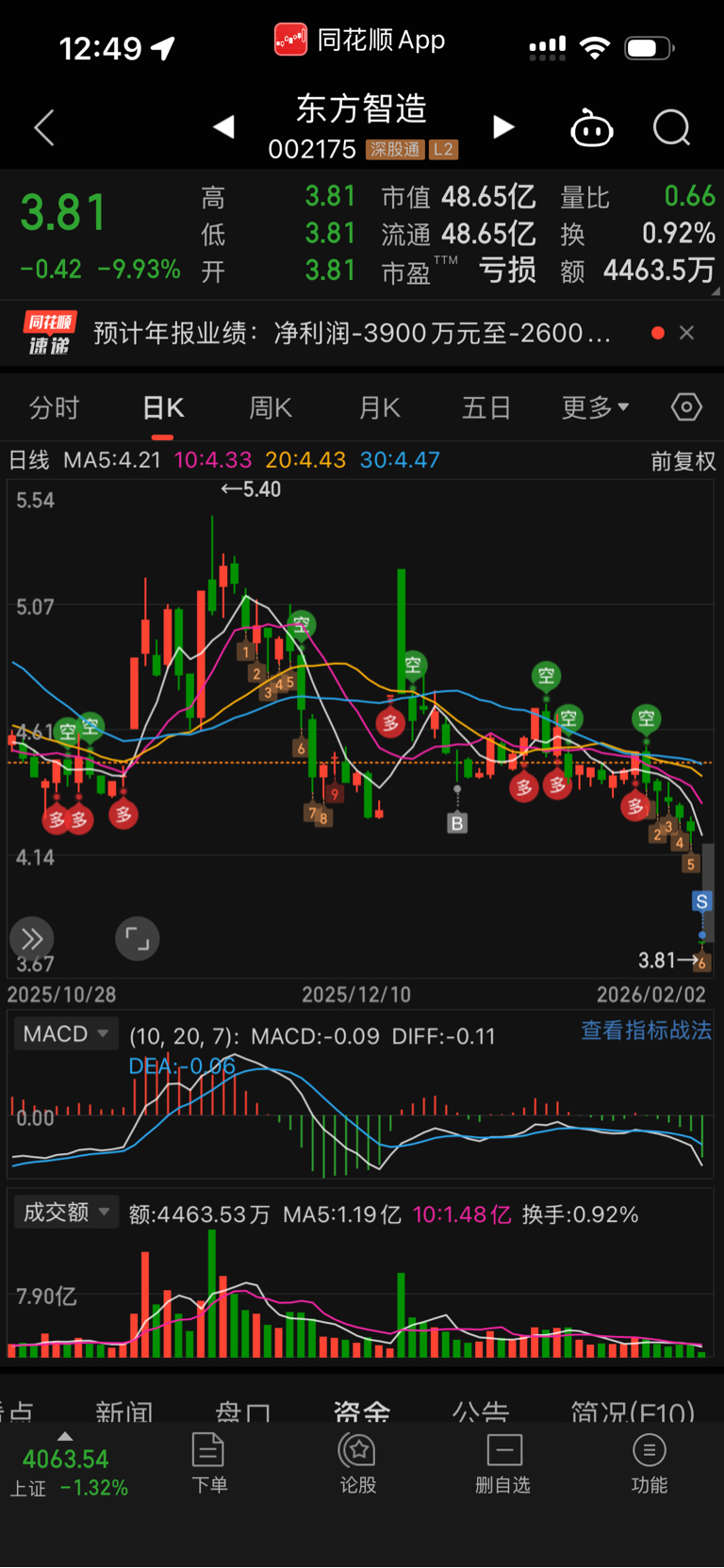
Task: Open the 资金 bottom tab
Action: pyautogui.click(x=362, y=1411)
